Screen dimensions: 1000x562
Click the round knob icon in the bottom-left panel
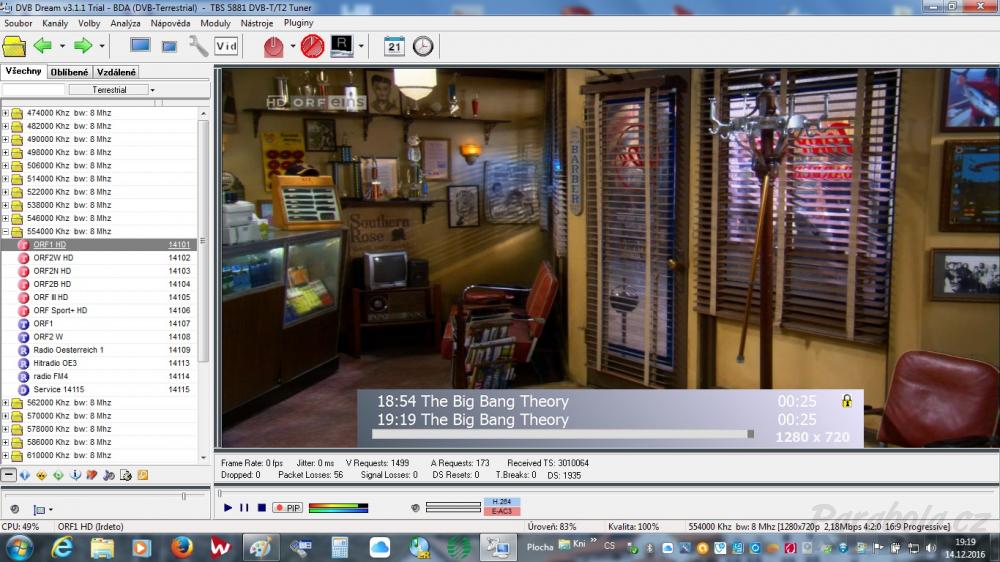pyautogui.click(x=15, y=509)
